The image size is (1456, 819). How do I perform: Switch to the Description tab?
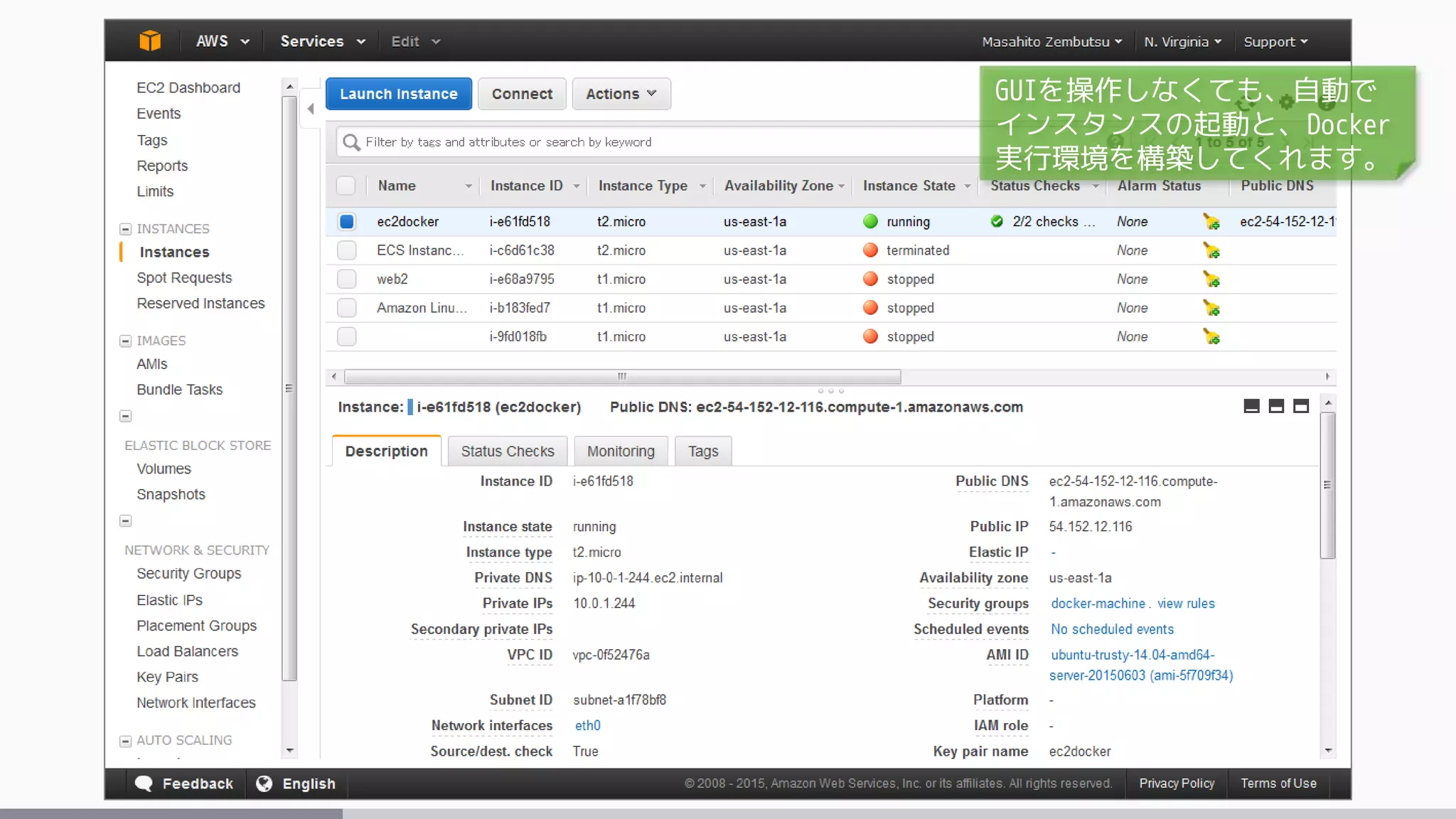[387, 451]
